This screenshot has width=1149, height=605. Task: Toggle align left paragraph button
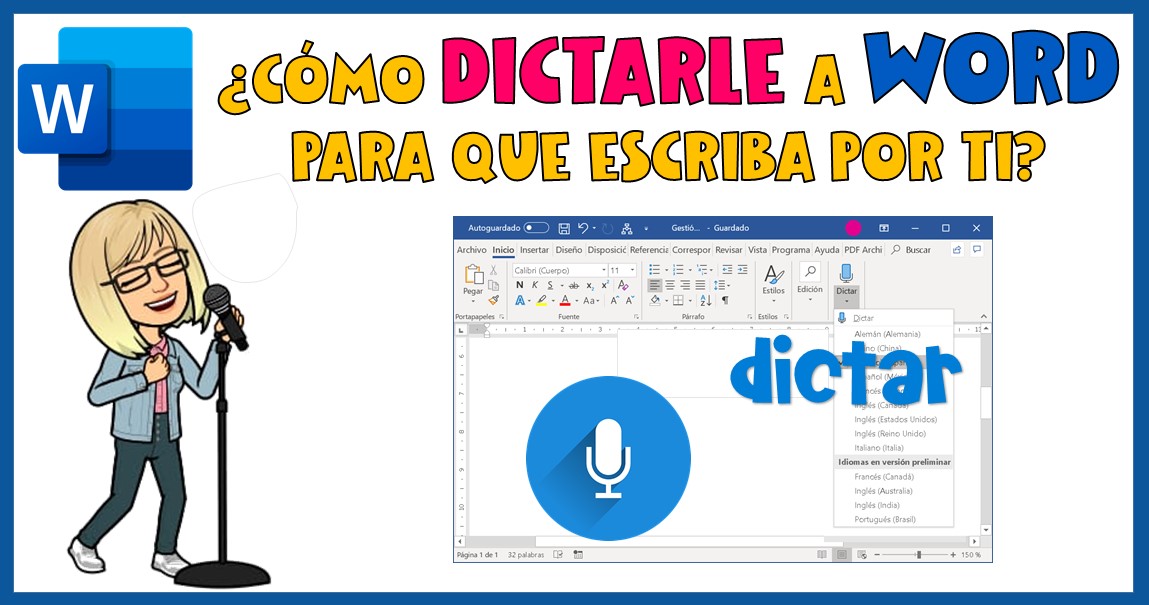click(x=654, y=285)
